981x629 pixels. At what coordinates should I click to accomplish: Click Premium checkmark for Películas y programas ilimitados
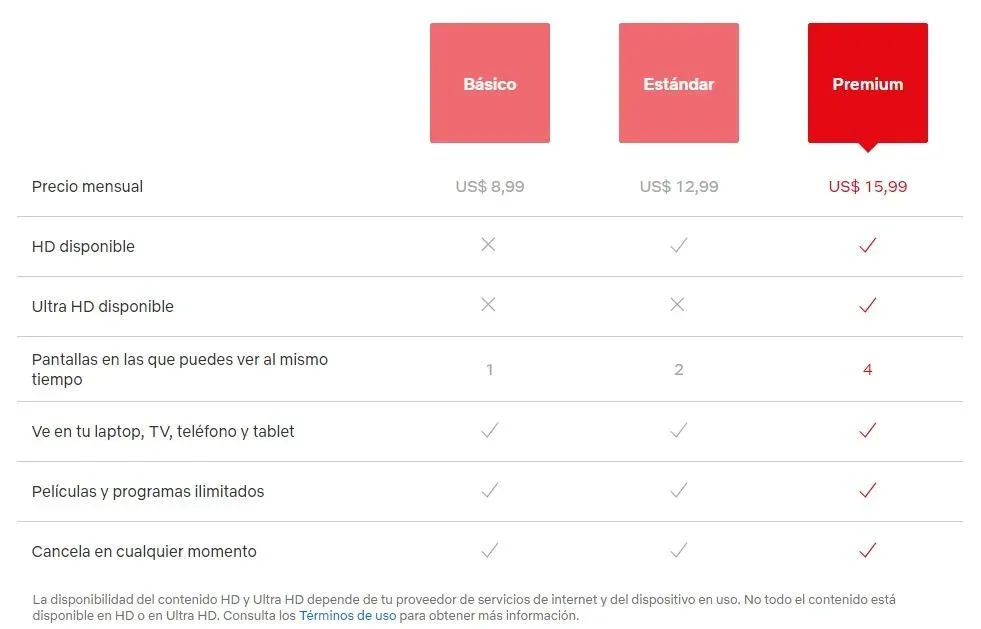point(868,490)
